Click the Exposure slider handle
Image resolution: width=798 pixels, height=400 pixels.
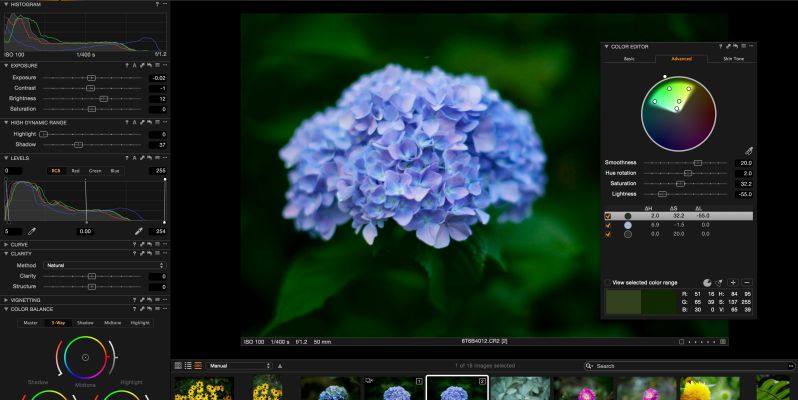pos(91,78)
